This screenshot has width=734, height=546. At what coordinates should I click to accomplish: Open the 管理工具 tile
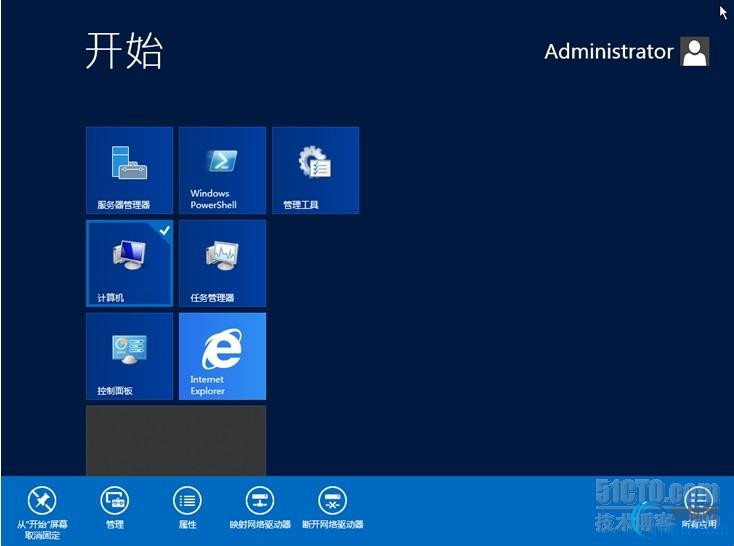(316, 170)
